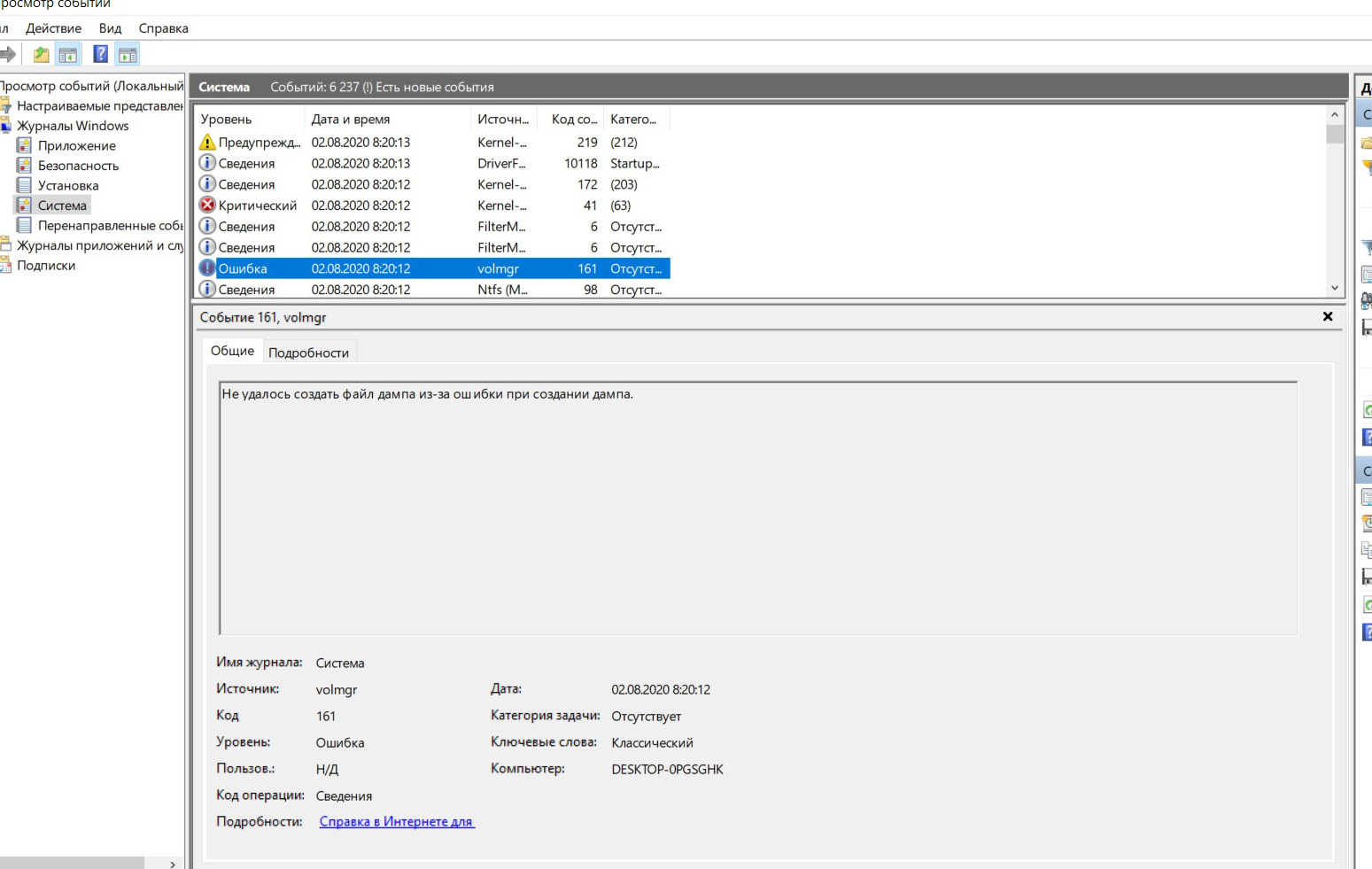Select Система in the Windows logs tree
The height and width of the screenshot is (869, 1372).
coord(62,206)
